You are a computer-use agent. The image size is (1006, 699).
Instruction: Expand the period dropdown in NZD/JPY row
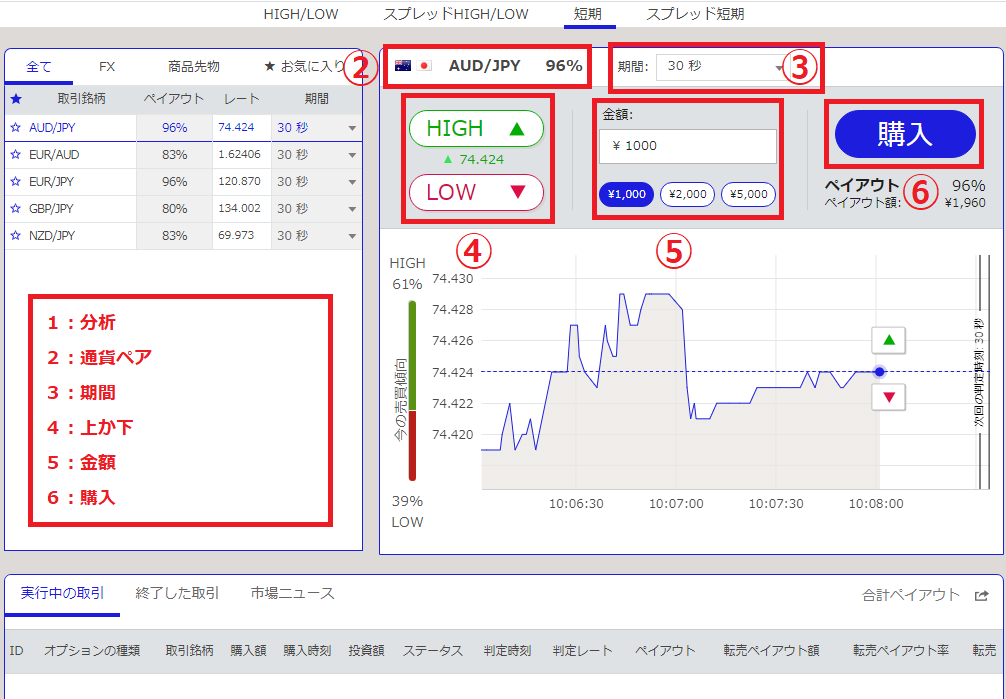352,236
